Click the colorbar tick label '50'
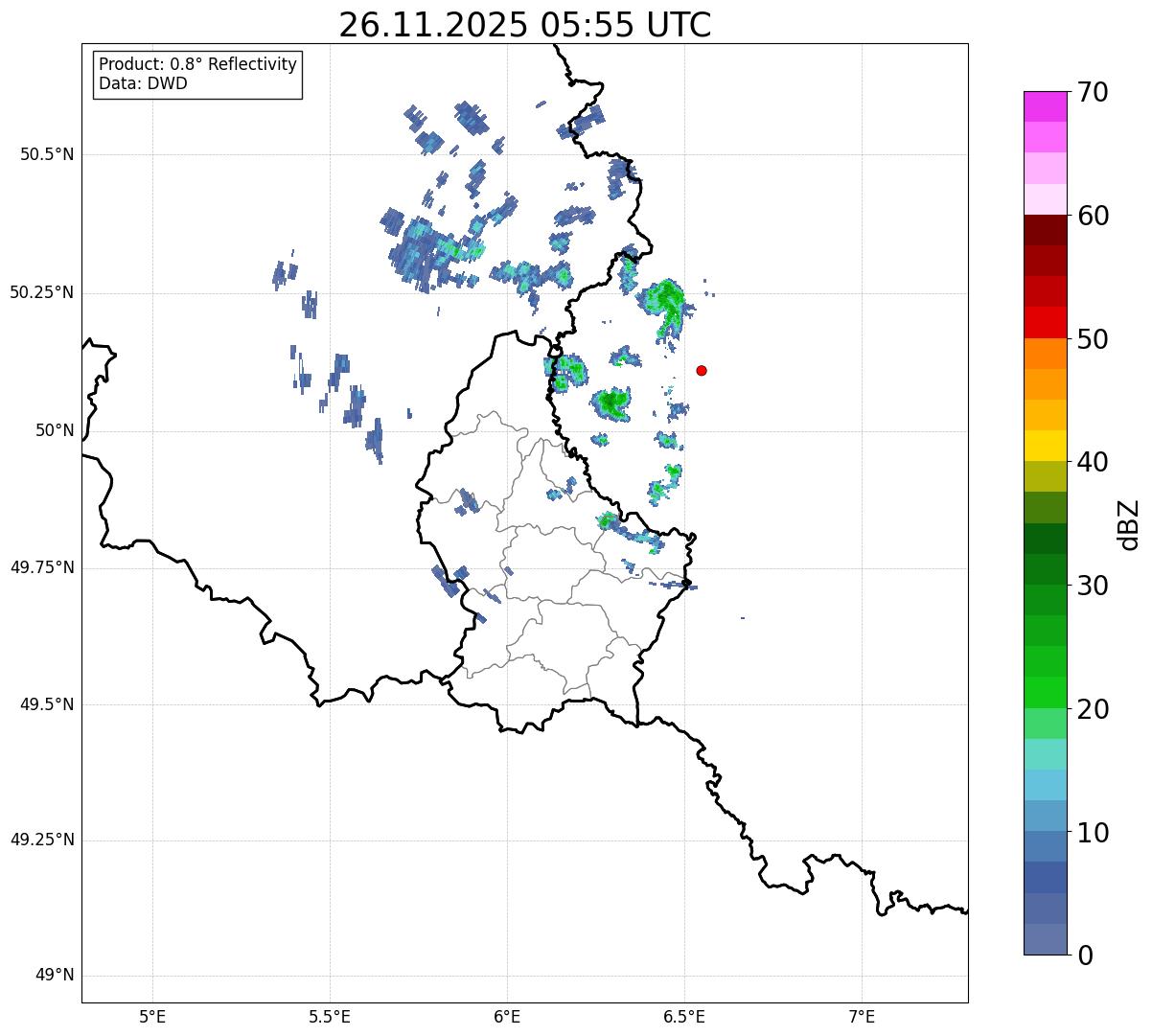 [1093, 339]
